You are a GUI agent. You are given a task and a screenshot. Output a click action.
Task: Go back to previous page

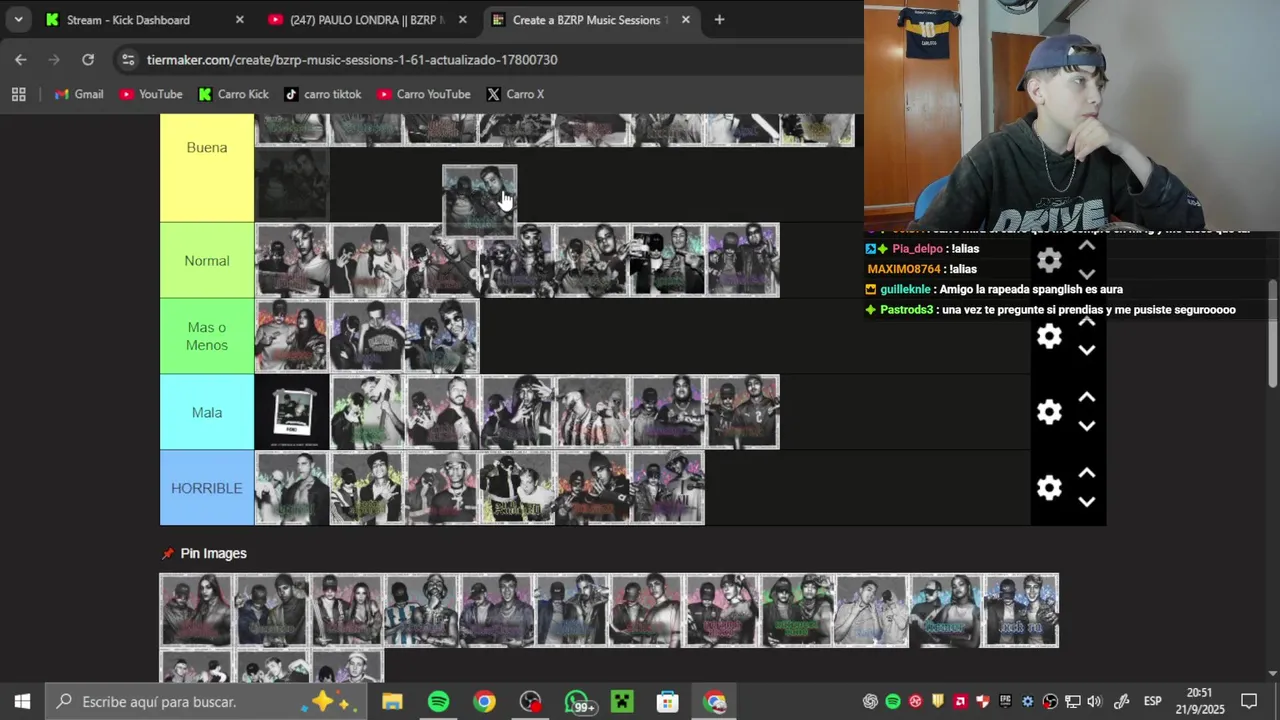pos(21,60)
